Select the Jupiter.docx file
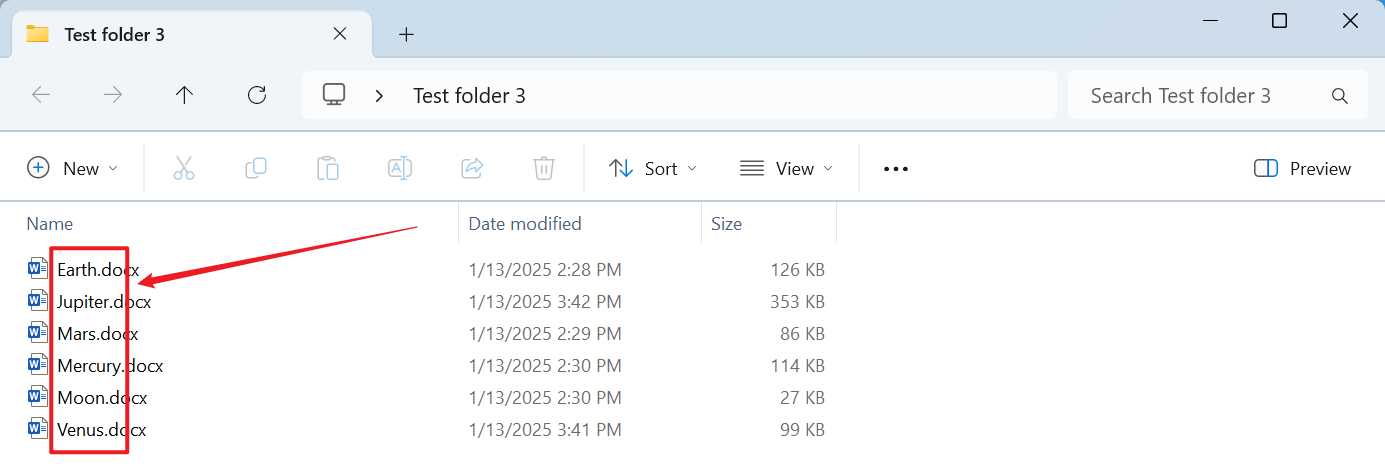The image size is (1385, 475). (x=104, y=302)
